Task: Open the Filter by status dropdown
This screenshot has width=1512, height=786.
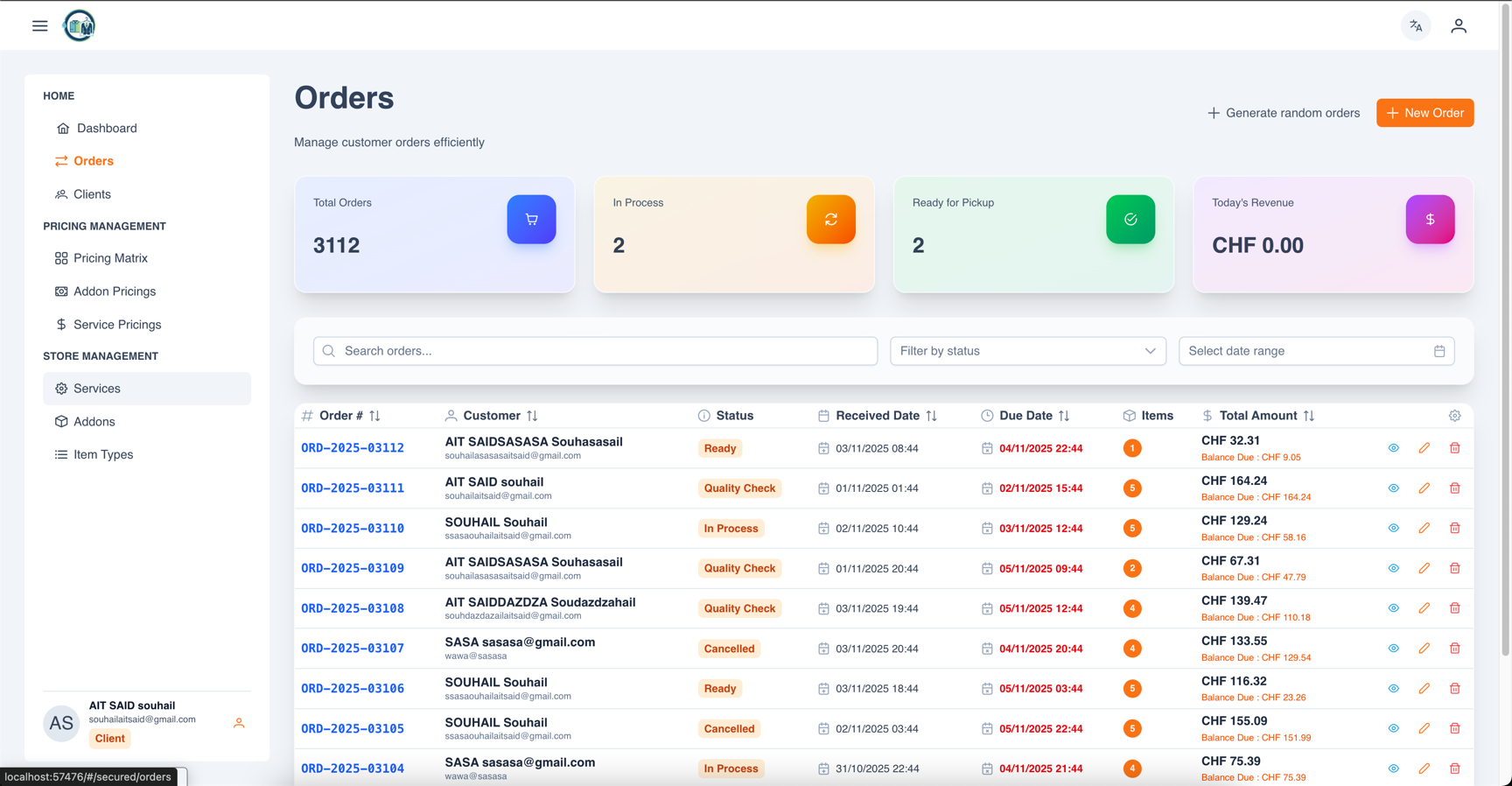Action: (x=1027, y=351)
